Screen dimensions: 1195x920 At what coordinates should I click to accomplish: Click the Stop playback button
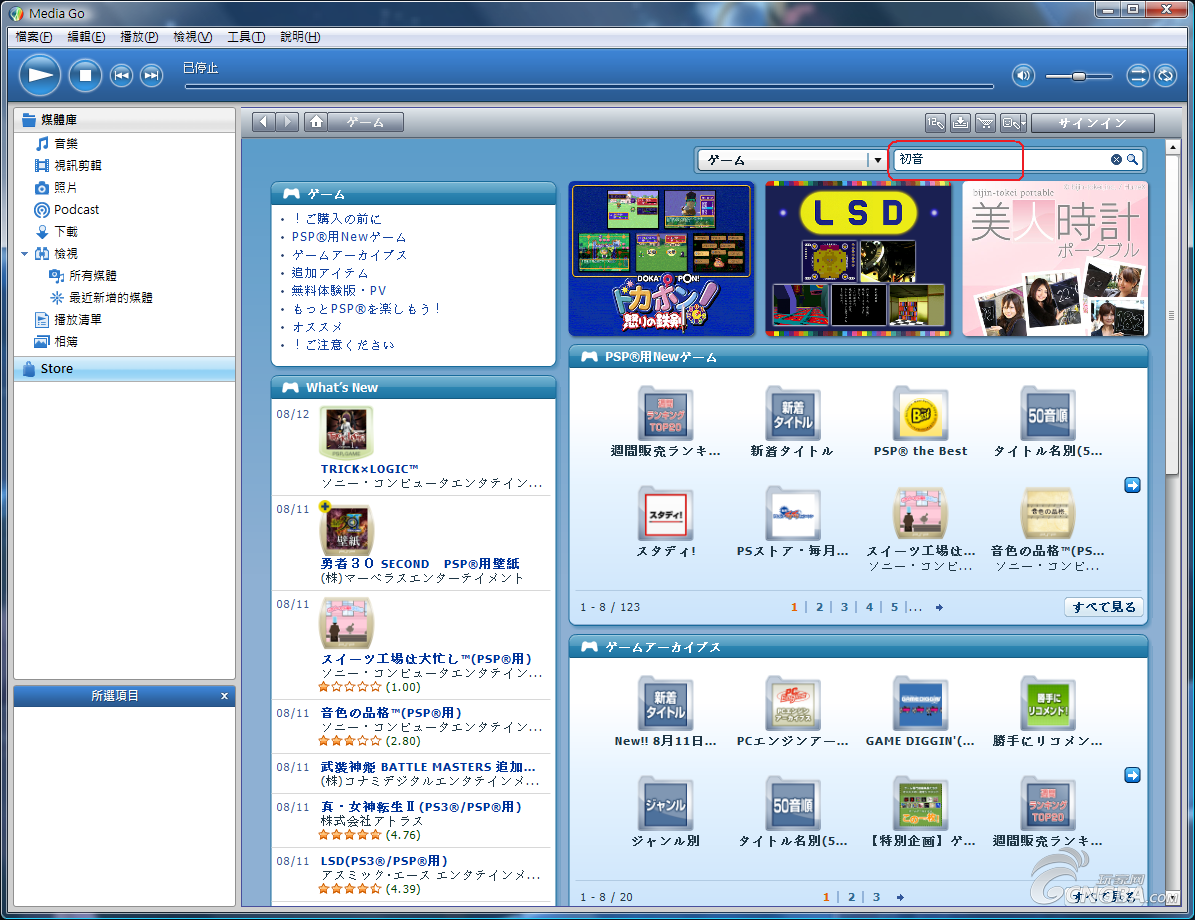(85, 75)
